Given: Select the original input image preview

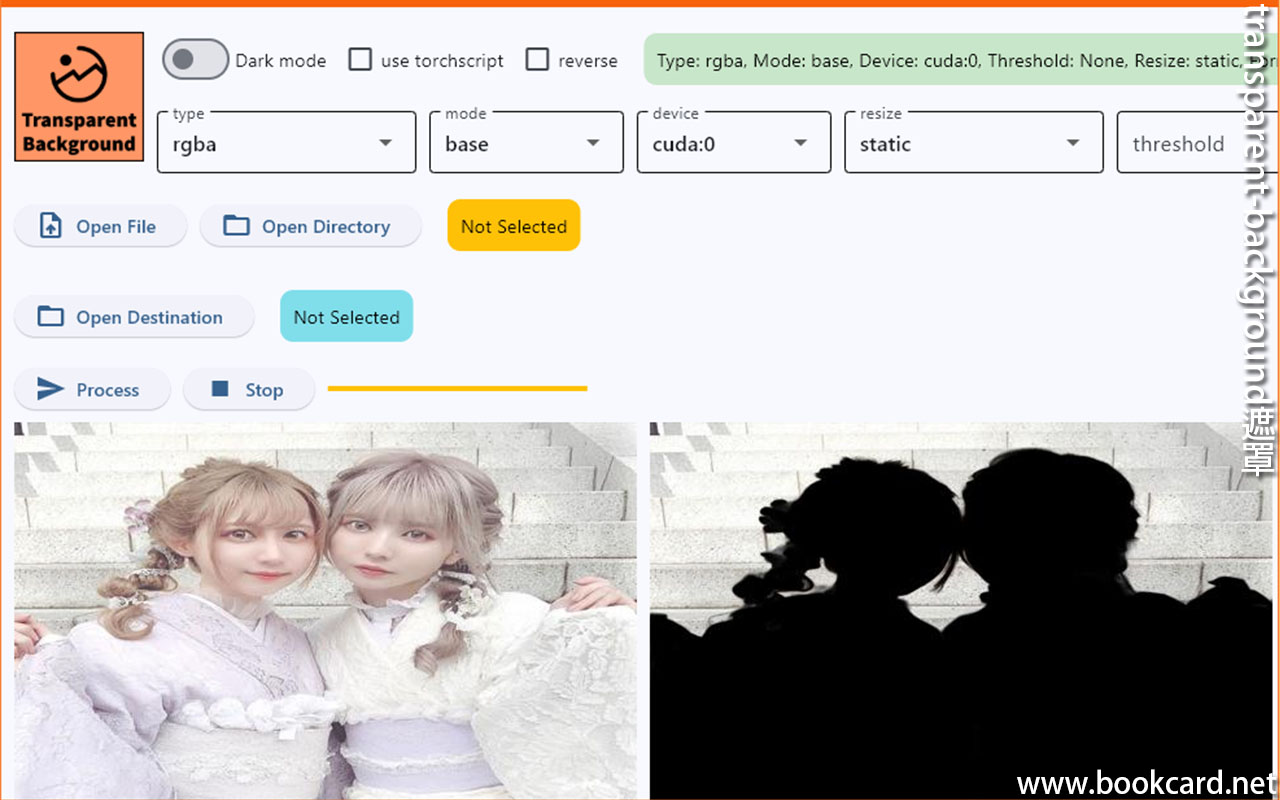Looking at the screenshot, I should click(x=325, y=610).
